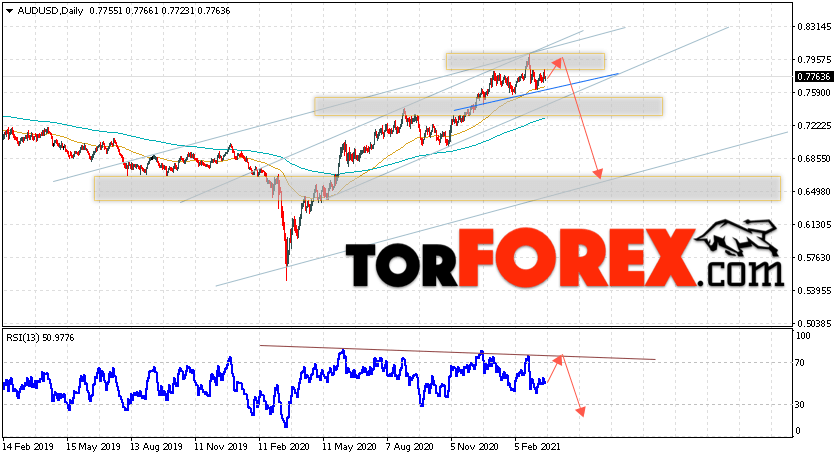Open the chart menu triangle beside AUDUSD
The height and width of the screenshot is (458, 838).
tap(9, 11)
